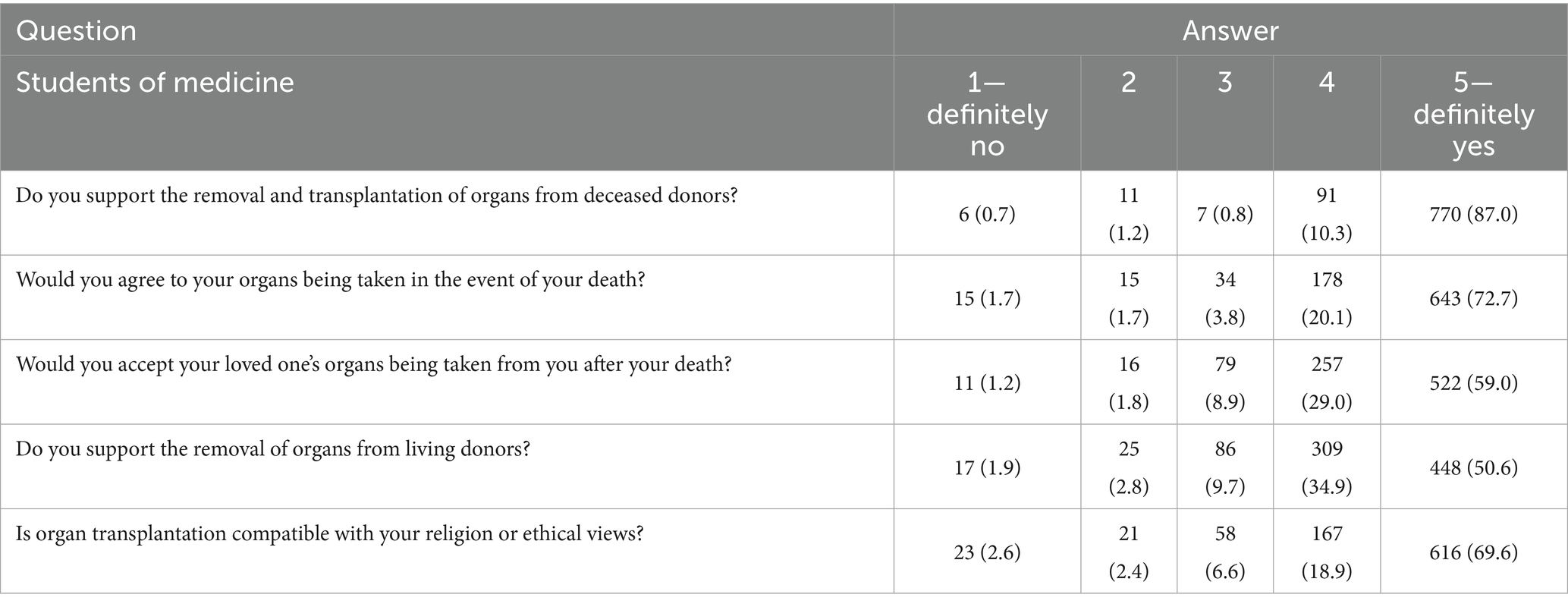This screenshot has height=607, width=1568.
Task: Select the '23 (2.6)' cell
Action: (987, 552)
